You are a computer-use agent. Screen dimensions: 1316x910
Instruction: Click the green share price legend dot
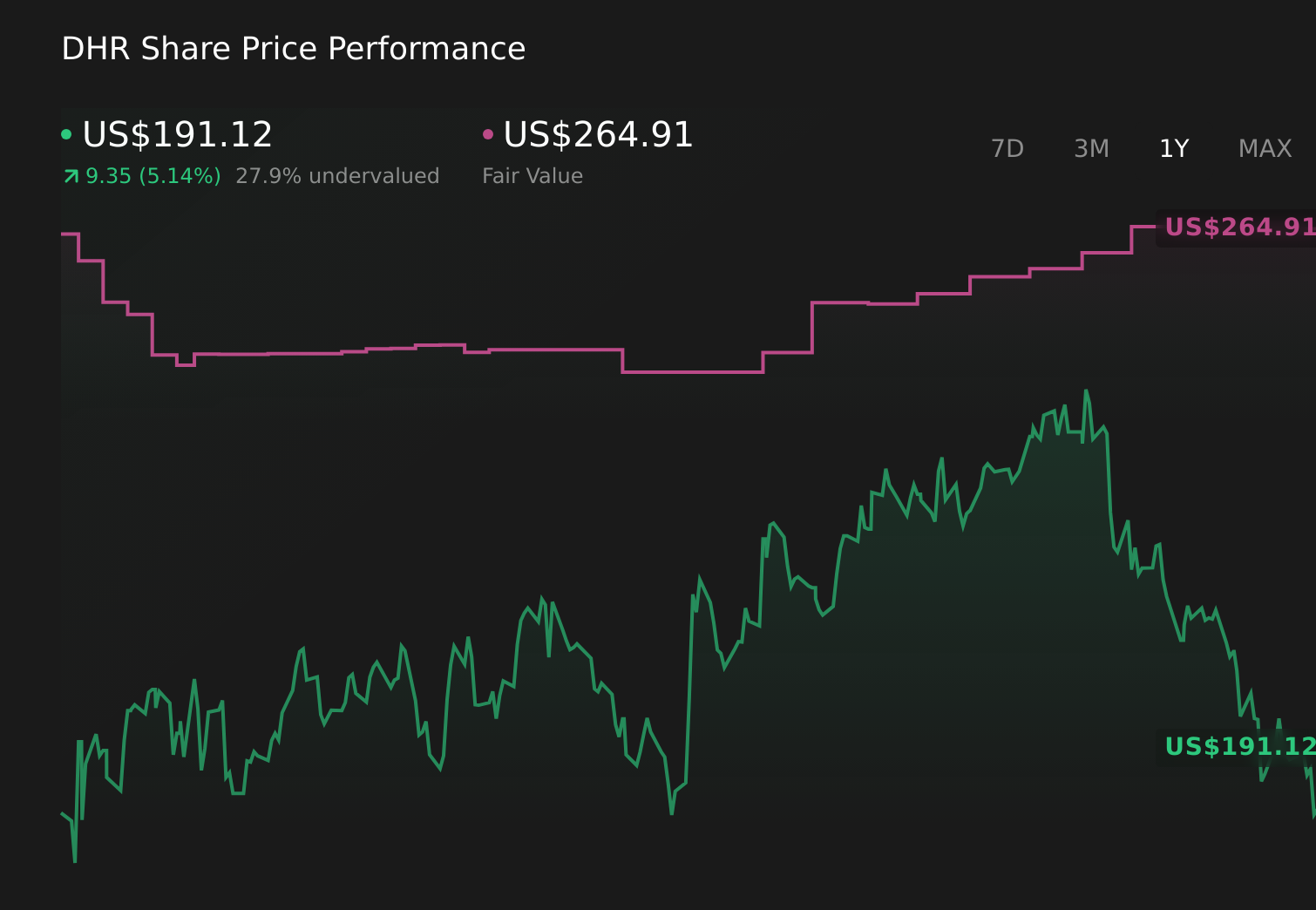67,135
